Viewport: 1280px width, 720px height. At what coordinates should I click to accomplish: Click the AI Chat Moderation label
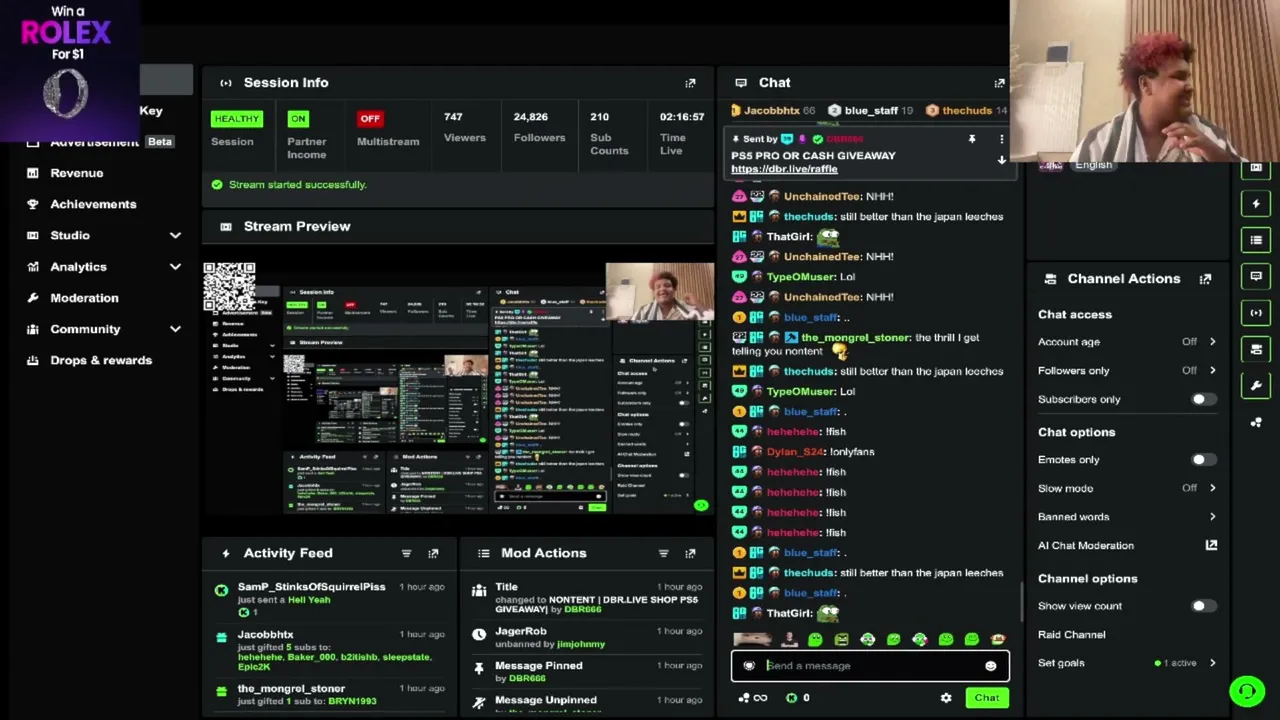(1086, 546)
